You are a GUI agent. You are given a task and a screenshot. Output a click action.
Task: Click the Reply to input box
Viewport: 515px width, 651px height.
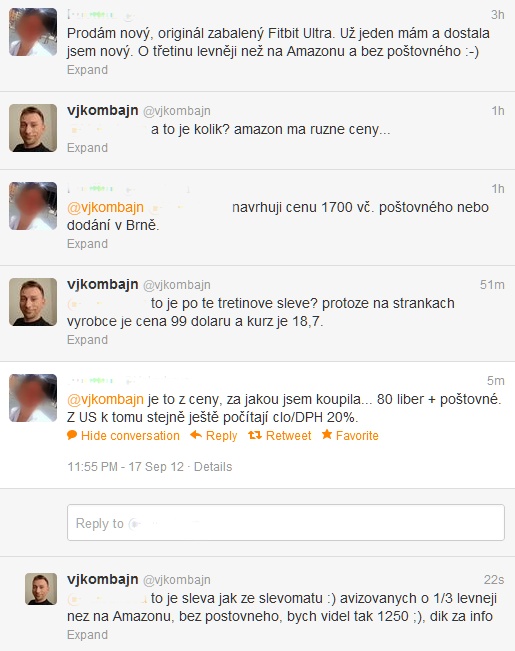click(x=286, y=523)
